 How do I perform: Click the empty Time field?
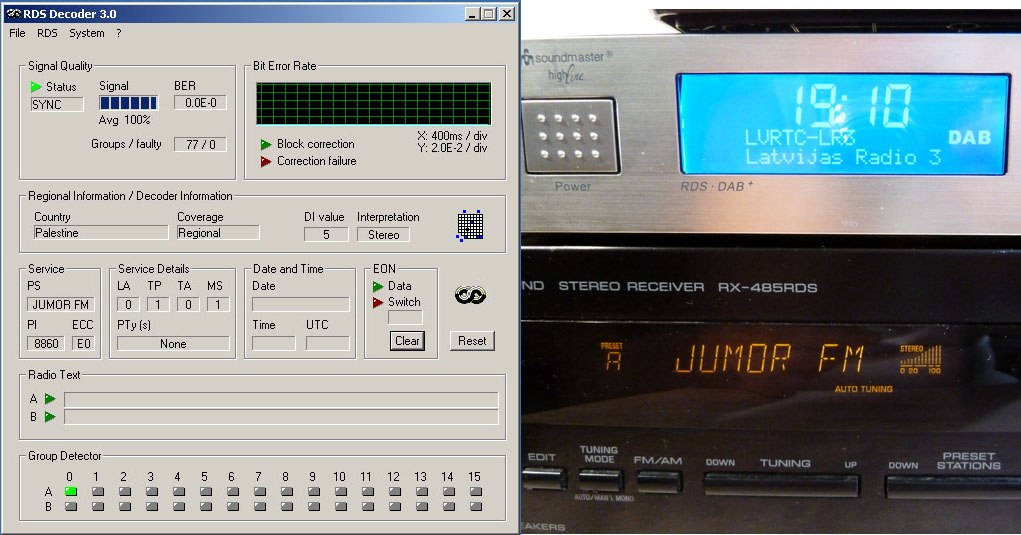tap(273, 343)
